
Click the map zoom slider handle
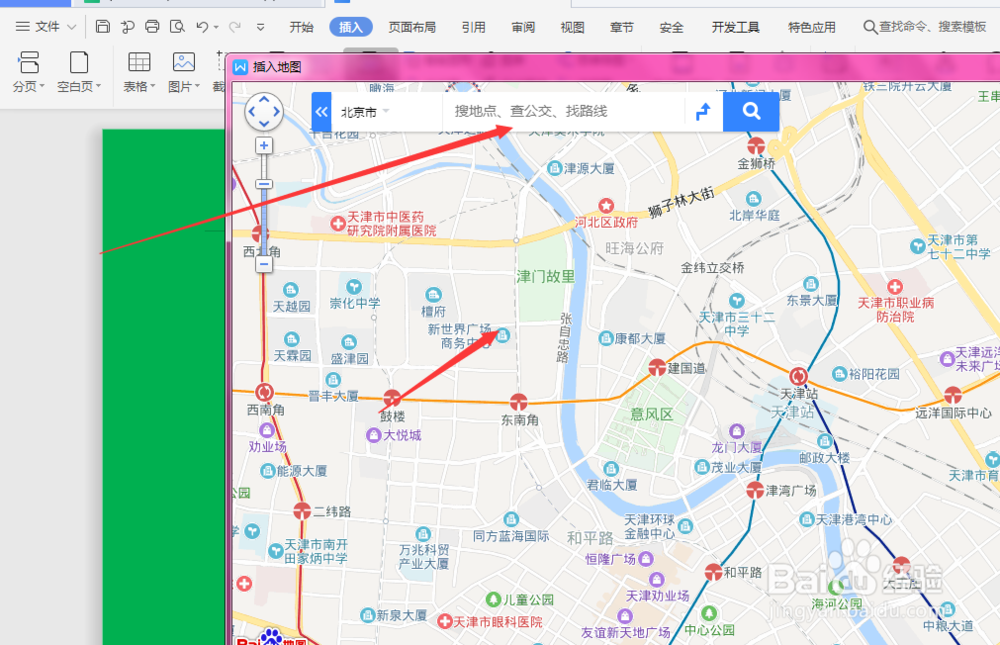click(264, 184)
